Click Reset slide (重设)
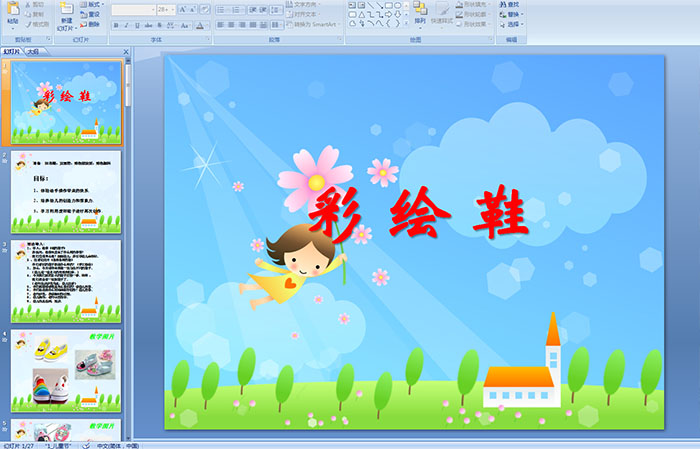700x449 pixels. tap(90, 14)
